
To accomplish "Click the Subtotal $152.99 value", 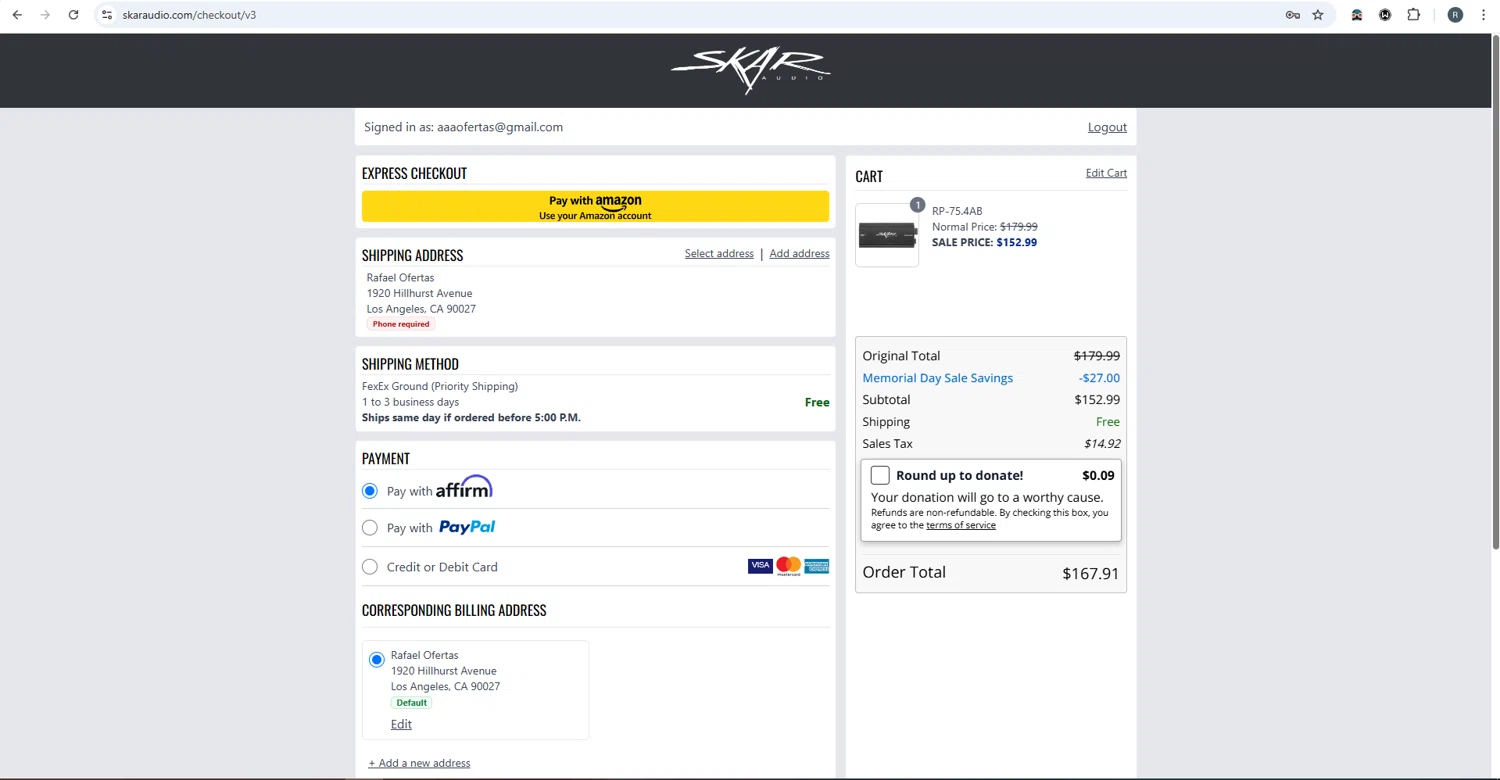I will click(x=1097, y=400).
